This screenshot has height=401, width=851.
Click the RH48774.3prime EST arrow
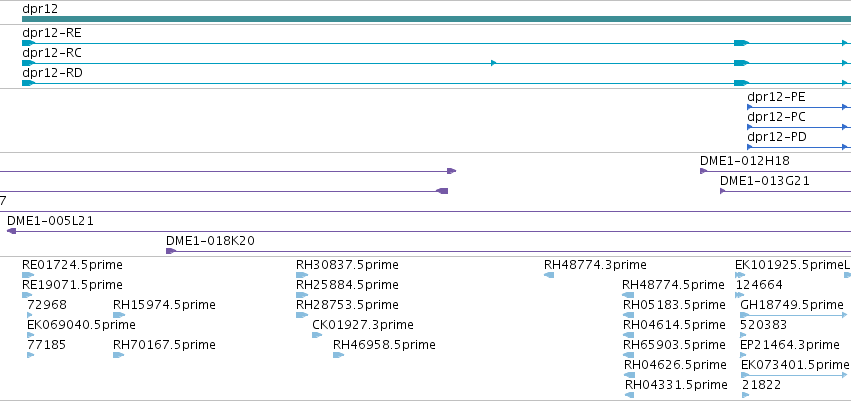549,275
